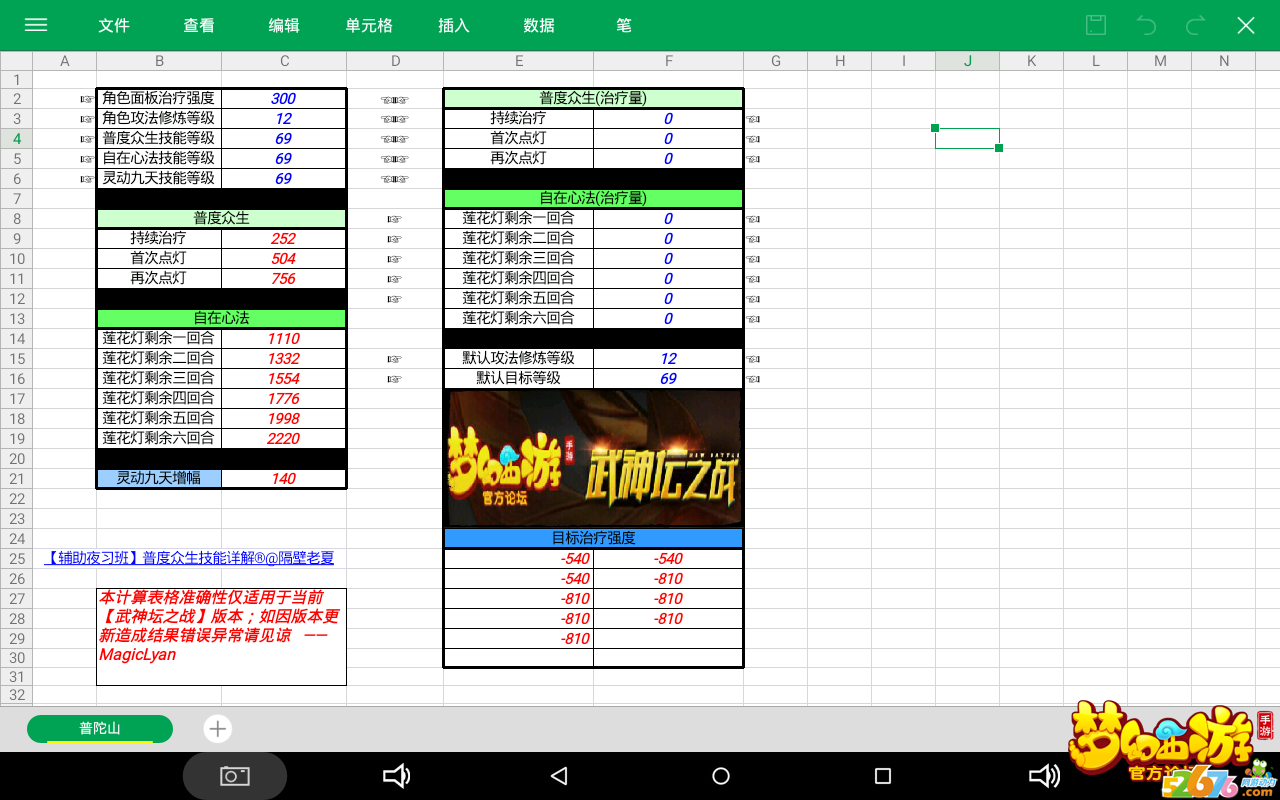Click the 灵动九天技能等级 label cell
1280x800 pixels.
(159, 178)
